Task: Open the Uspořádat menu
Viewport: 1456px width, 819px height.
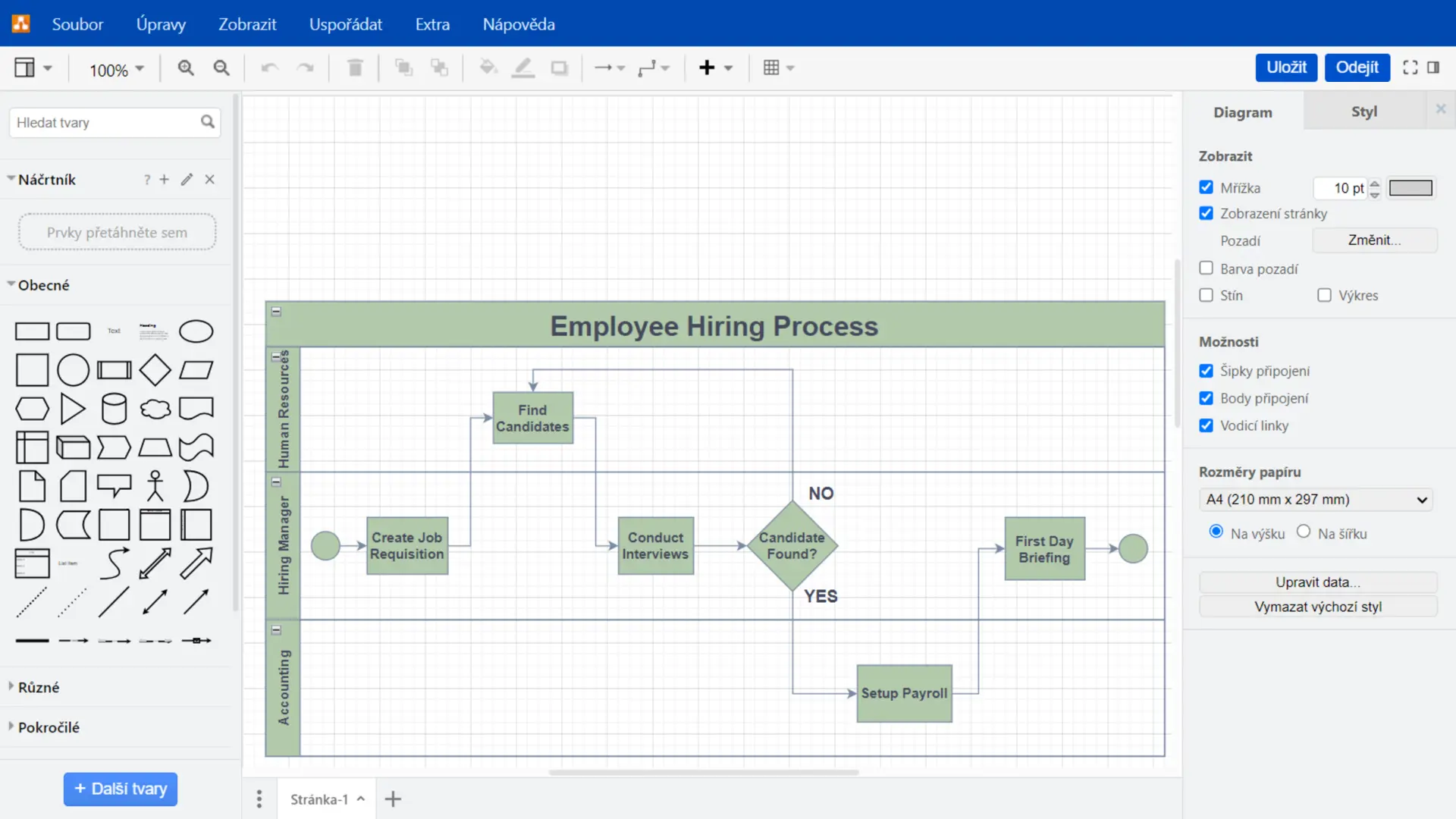Action: (345, 24)
